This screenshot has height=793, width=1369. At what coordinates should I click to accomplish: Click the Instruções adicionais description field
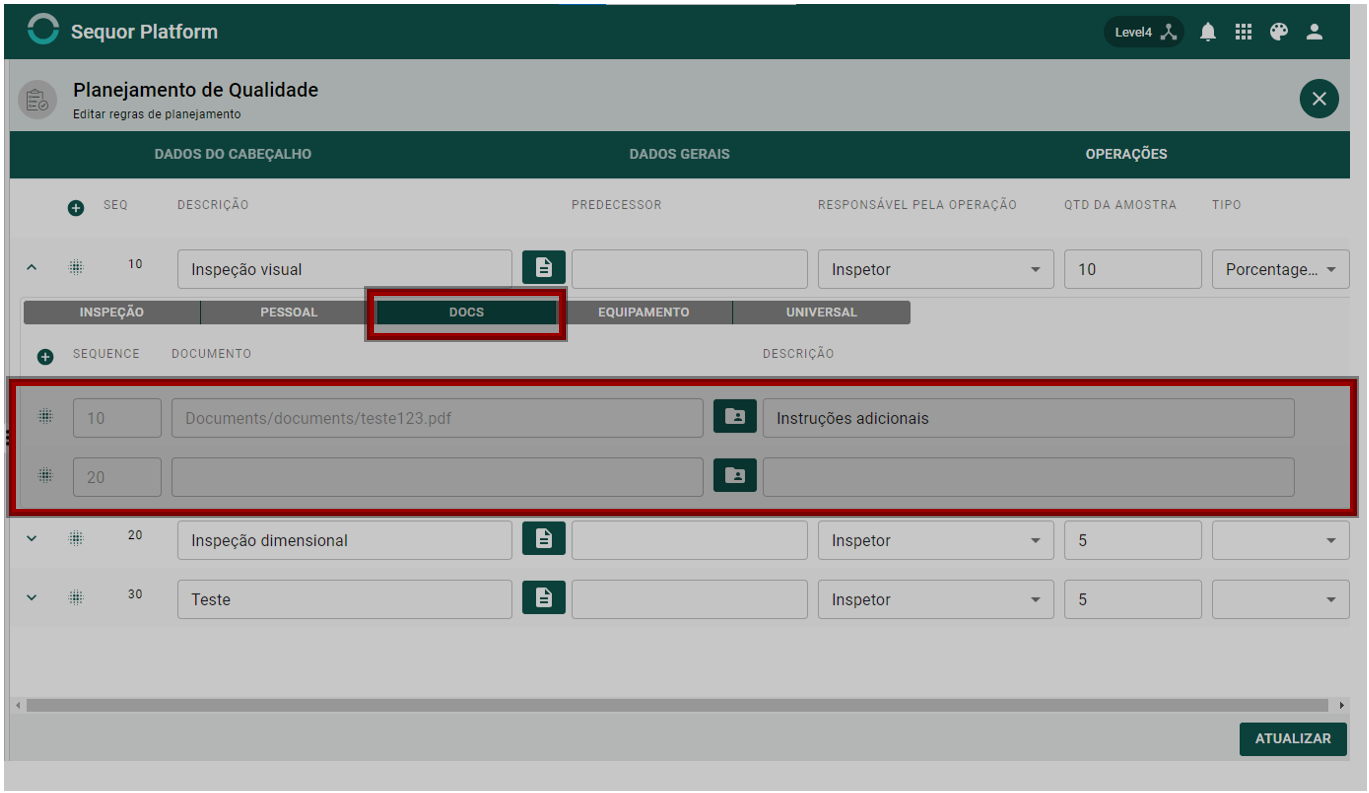click(x=1028, y=418)
